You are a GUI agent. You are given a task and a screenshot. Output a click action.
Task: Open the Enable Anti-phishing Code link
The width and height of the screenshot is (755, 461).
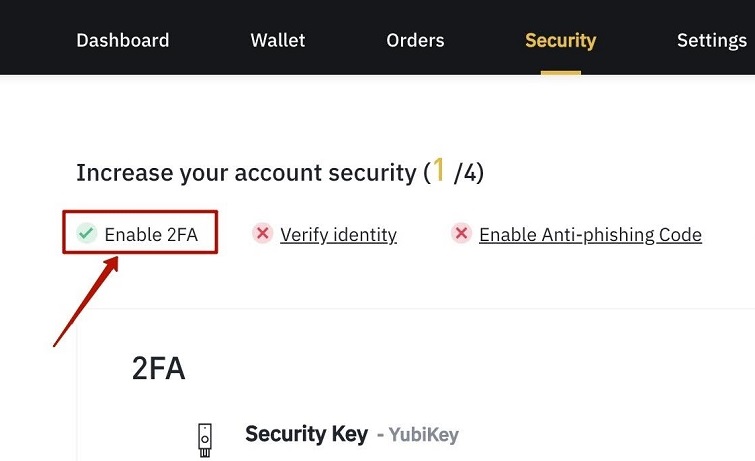[590, 235]
